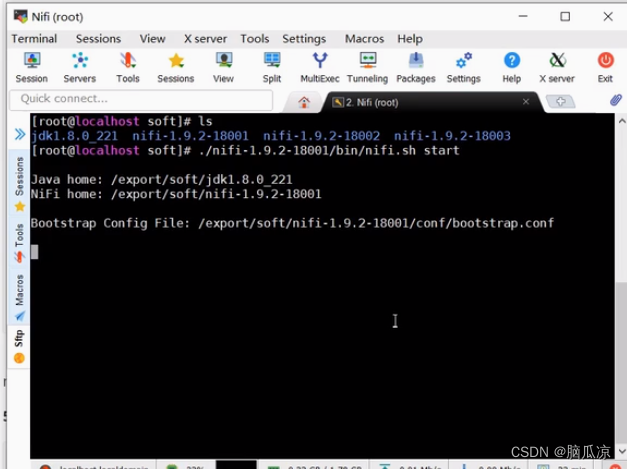Open the Macros sidebar tab
This screenshot has height=469, width=627.
click(19, 297)
